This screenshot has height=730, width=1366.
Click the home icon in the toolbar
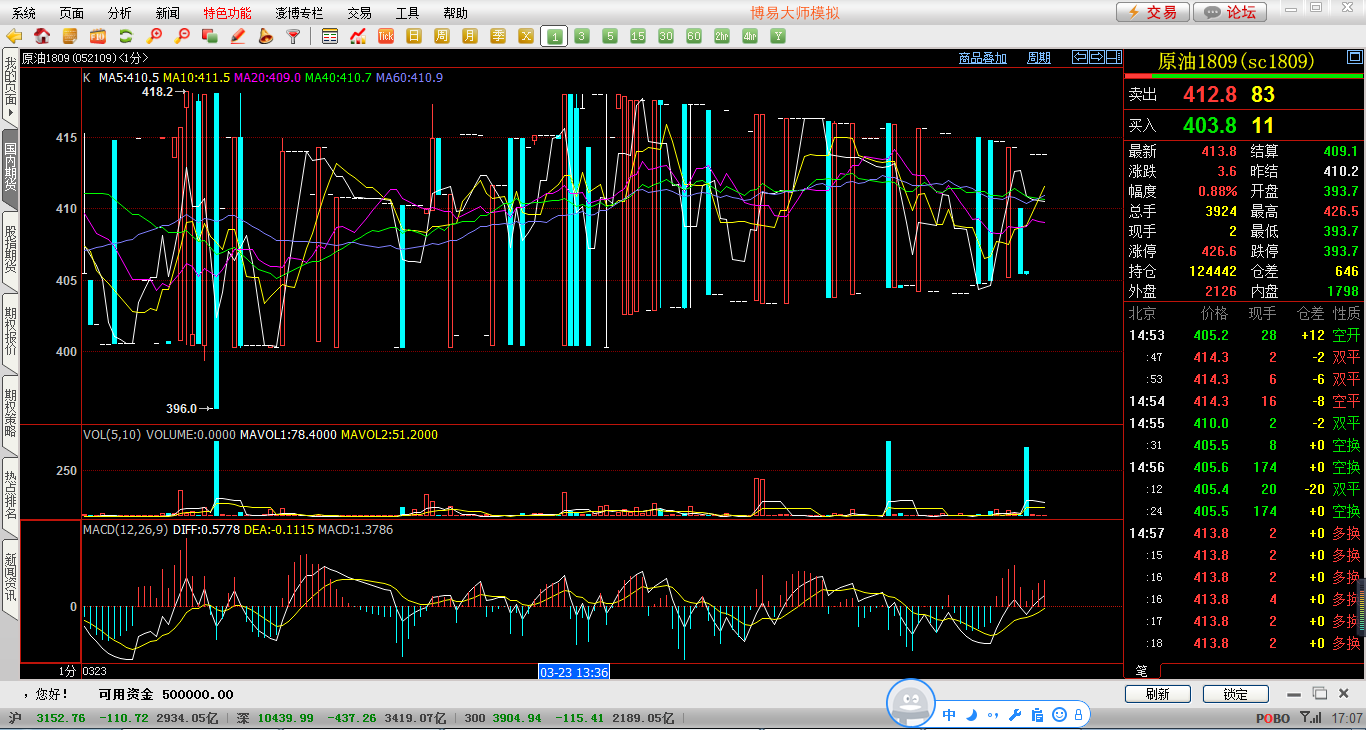pos(42,36)
